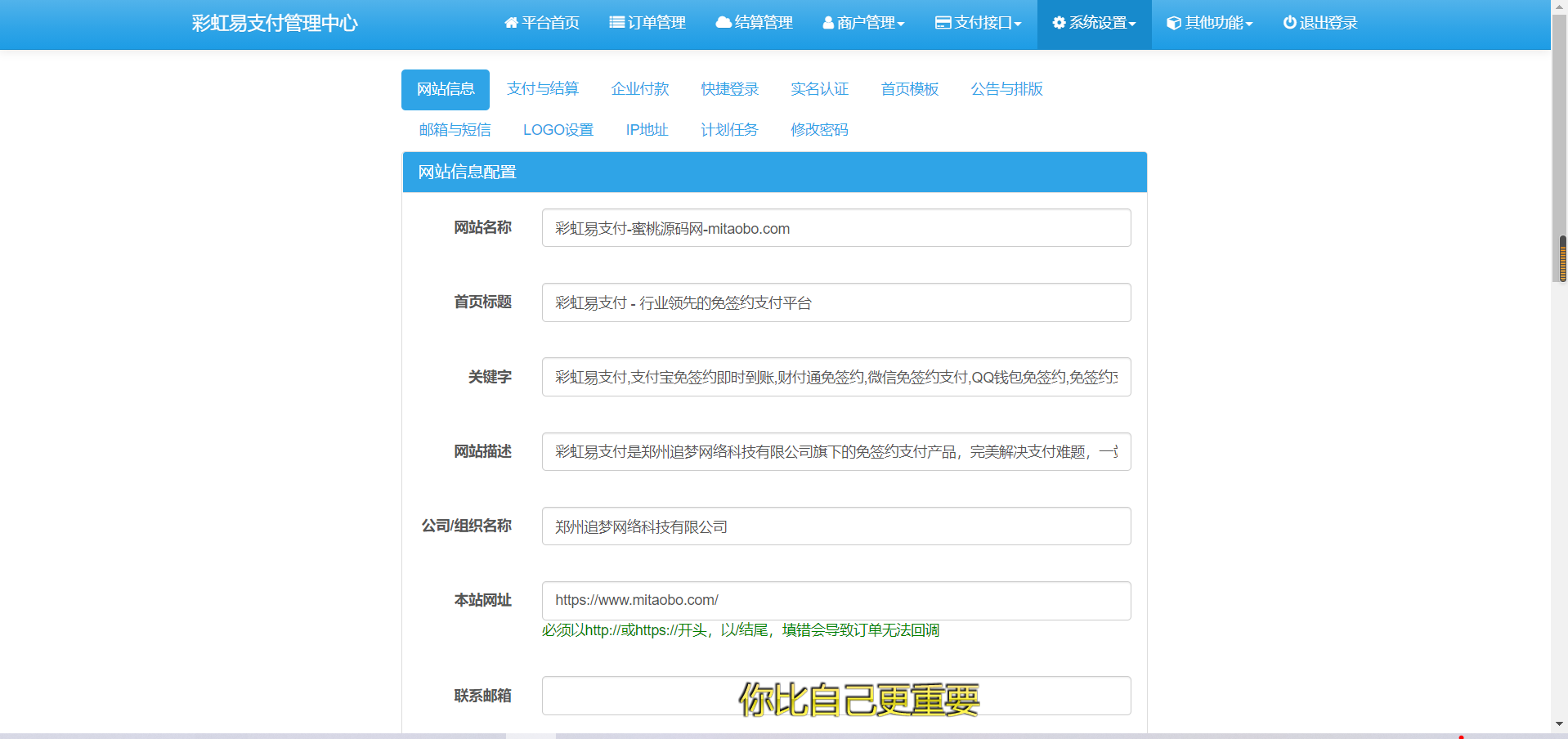Click the list icon beside 订单管理
The image size is (1568, 739).
coord(616,23)
